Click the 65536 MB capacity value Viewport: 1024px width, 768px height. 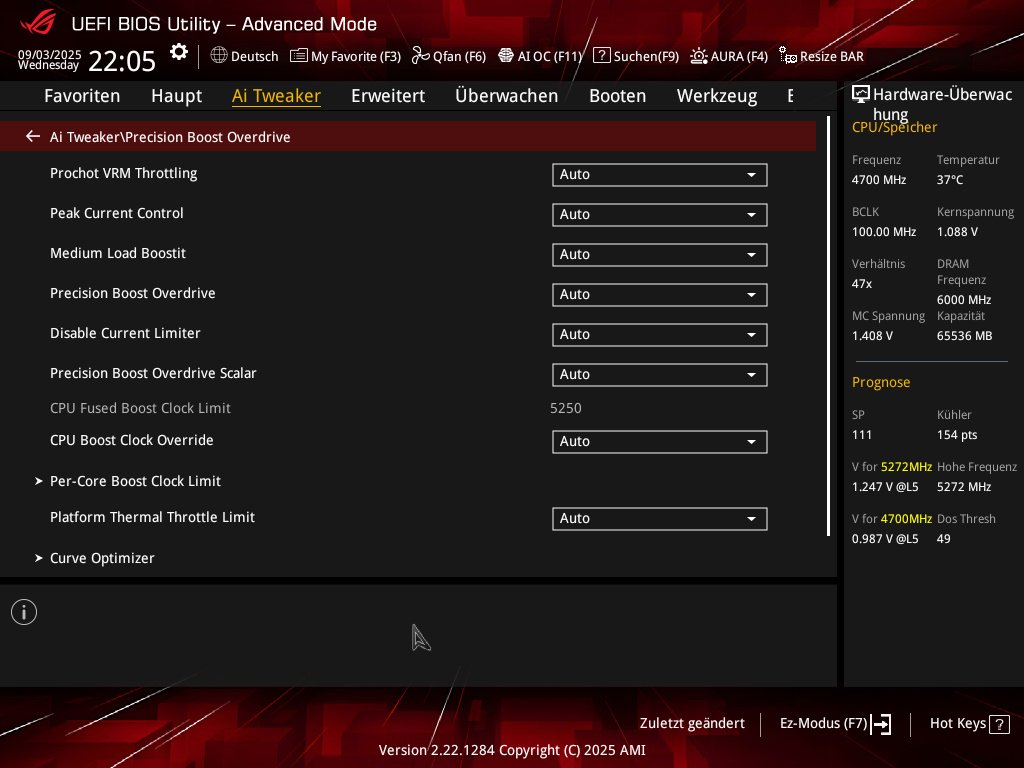[x=964, y=336]
